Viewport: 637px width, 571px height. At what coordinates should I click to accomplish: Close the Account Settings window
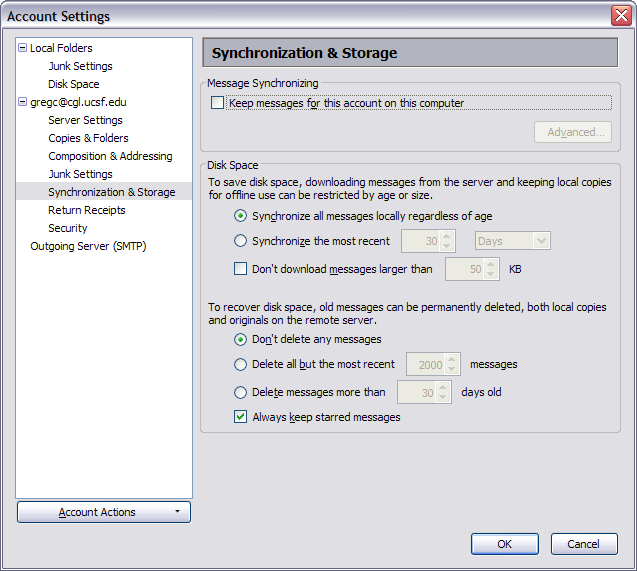(620, 16)
